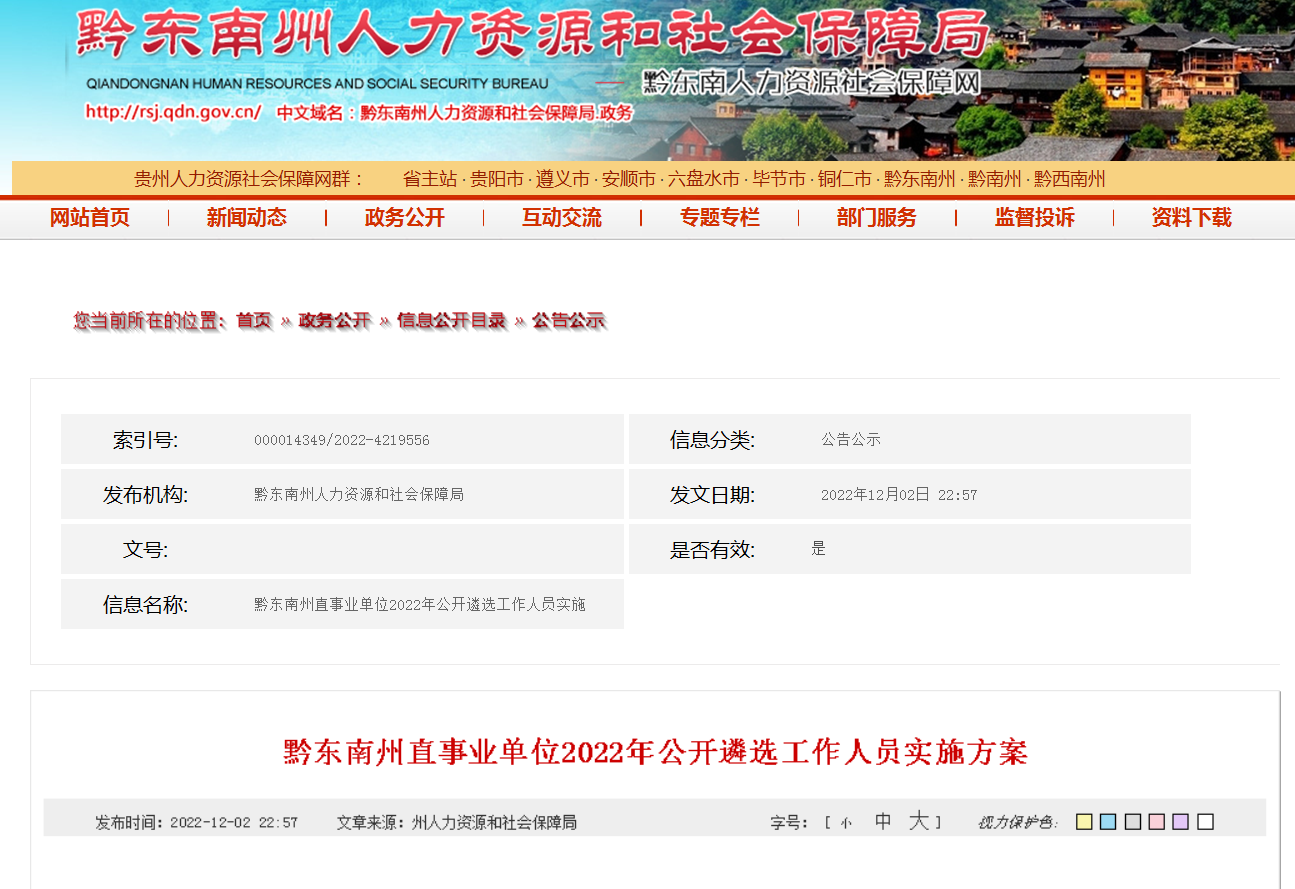1295x889 pixels.
Task: Select the yellow eye-protection color swatch
Action: pyautogui.click(x=1083, y=822)
